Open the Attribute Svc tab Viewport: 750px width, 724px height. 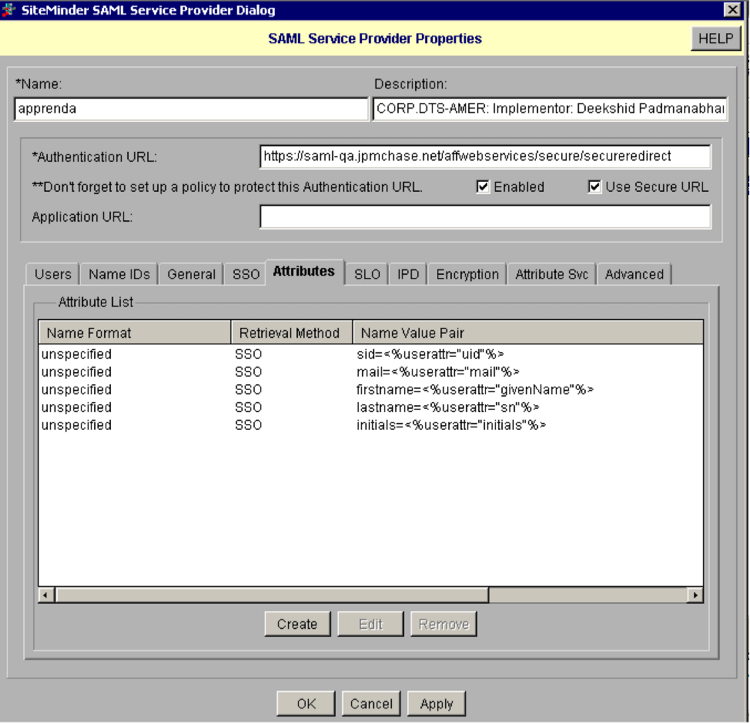click(551, 274)
